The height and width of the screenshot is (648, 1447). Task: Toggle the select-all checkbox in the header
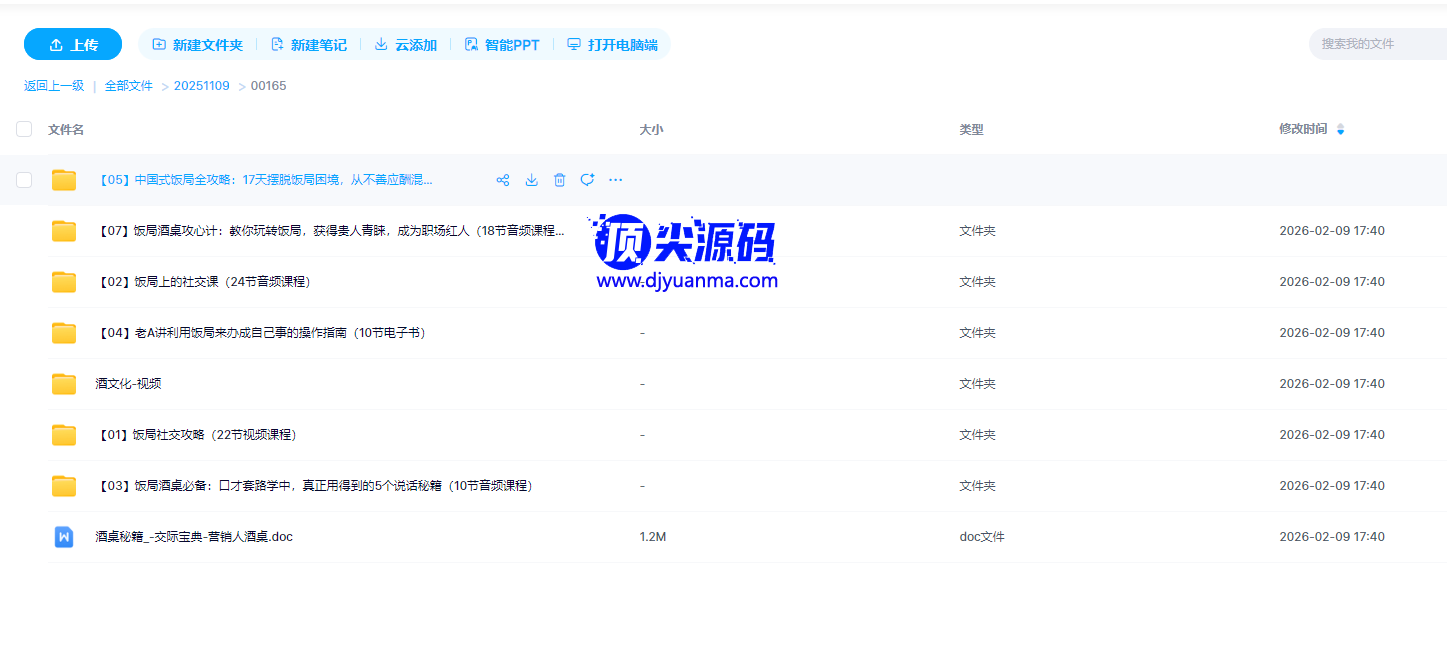point(24,129)
